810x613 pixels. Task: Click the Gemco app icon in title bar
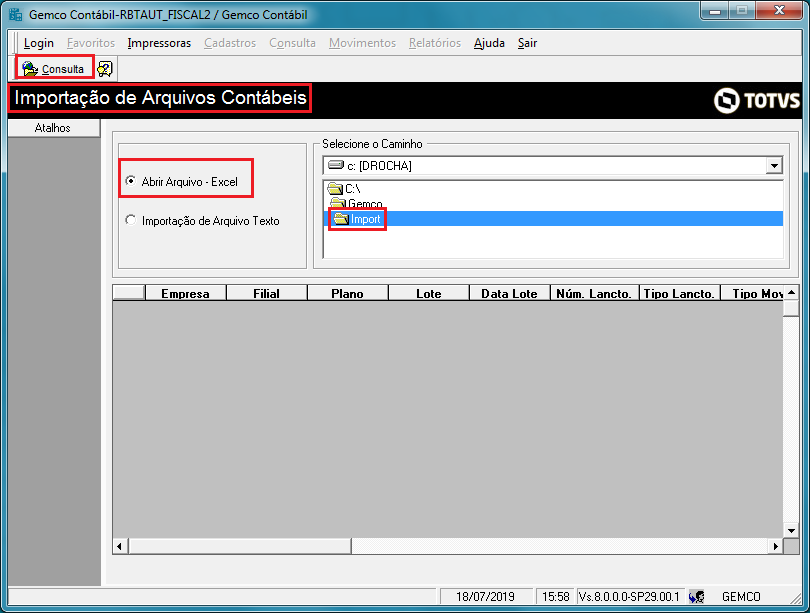(15, 14)
